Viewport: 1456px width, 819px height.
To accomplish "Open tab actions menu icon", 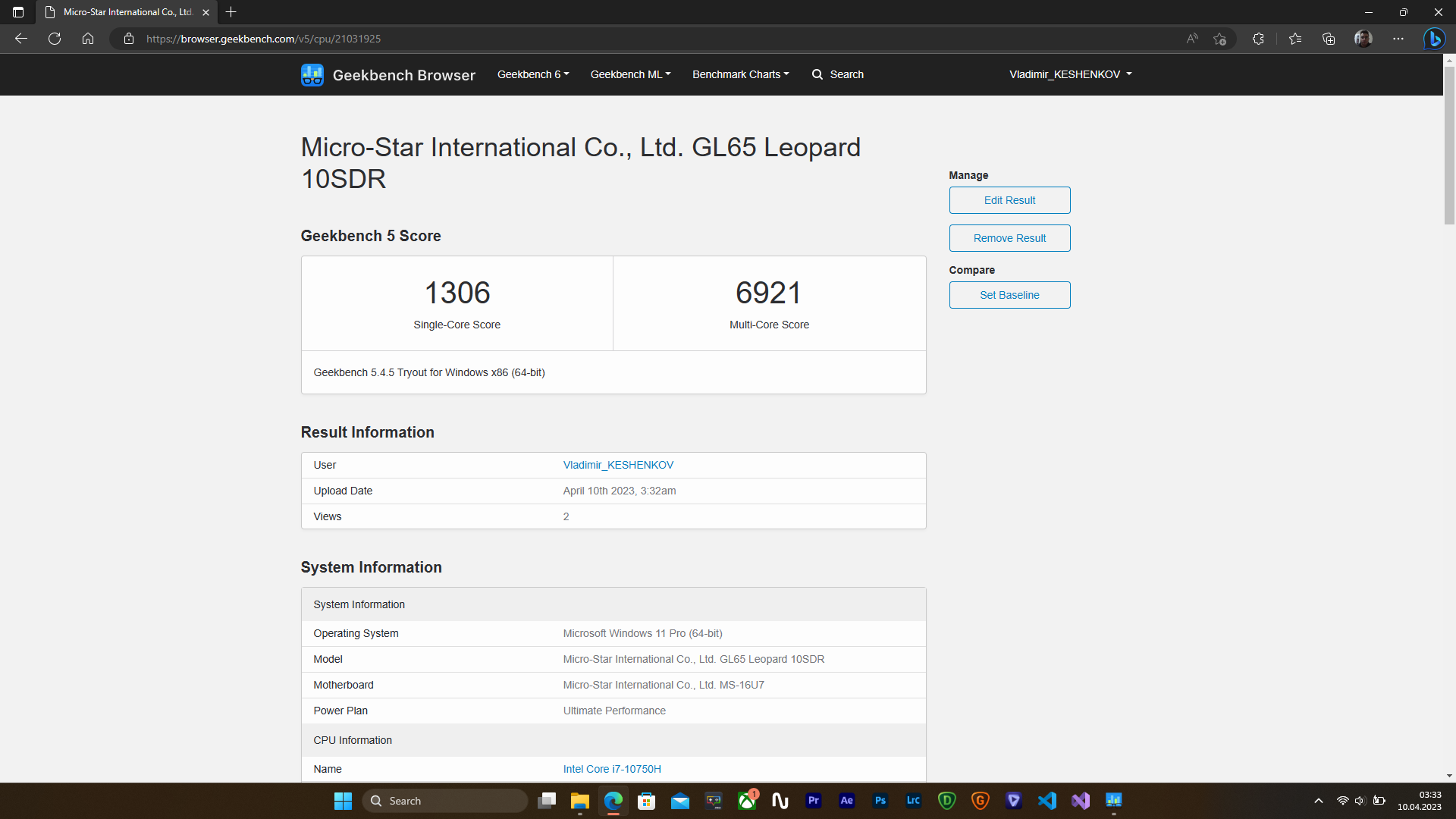I will tap(18, 12).
